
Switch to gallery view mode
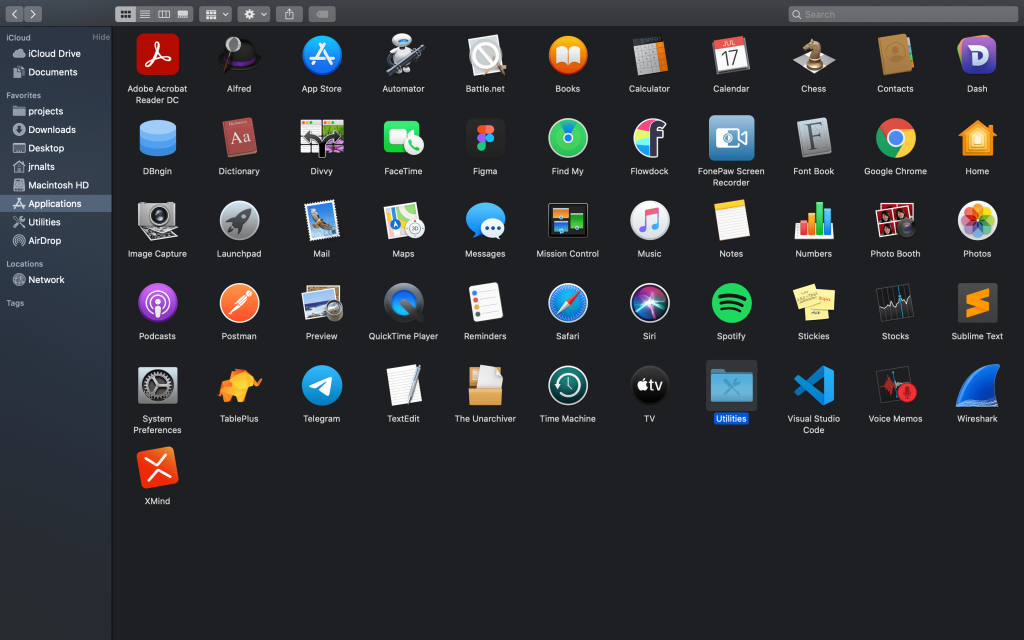pos(183,14)
